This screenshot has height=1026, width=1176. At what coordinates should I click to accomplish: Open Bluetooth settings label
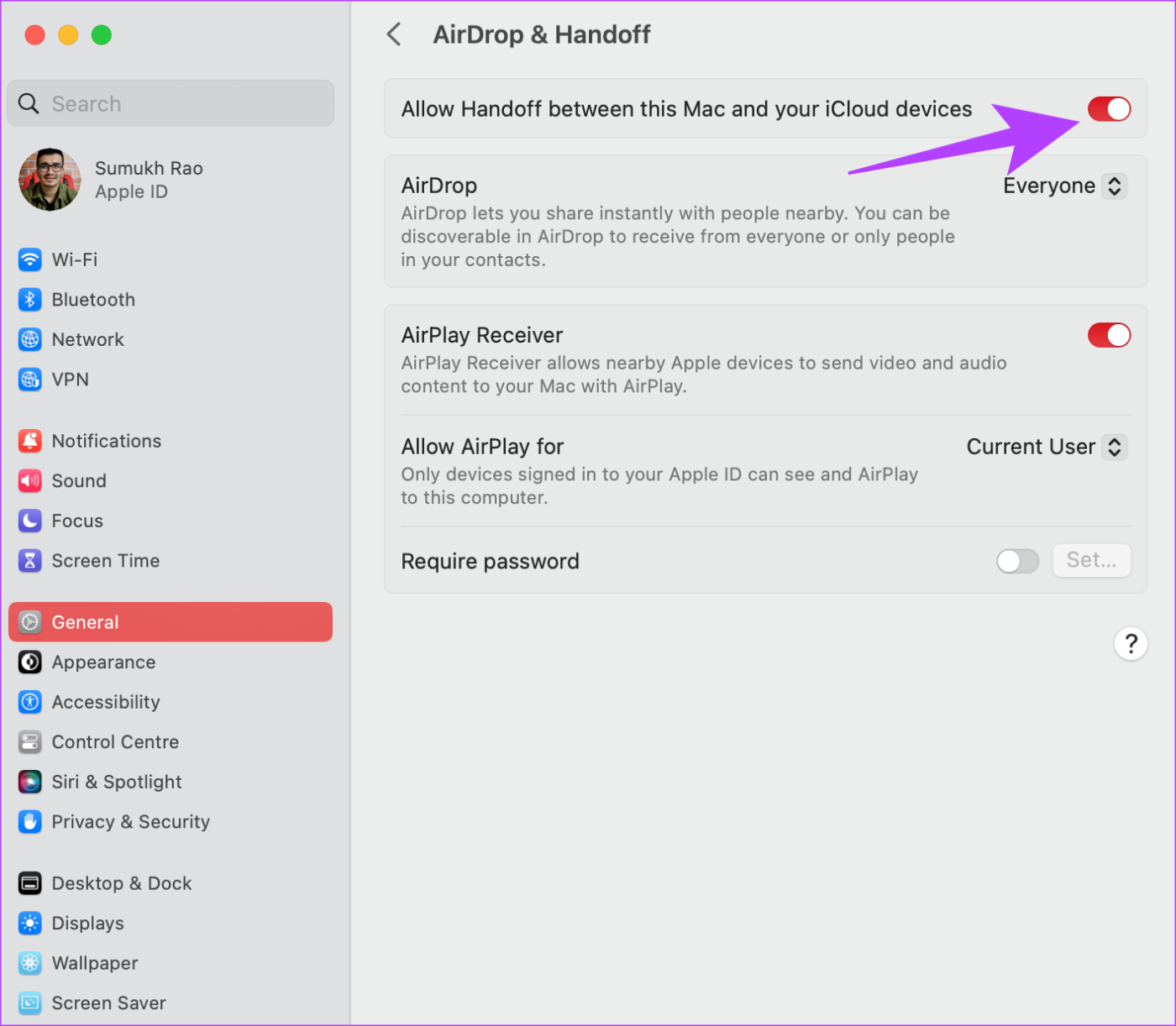(93, 300)
